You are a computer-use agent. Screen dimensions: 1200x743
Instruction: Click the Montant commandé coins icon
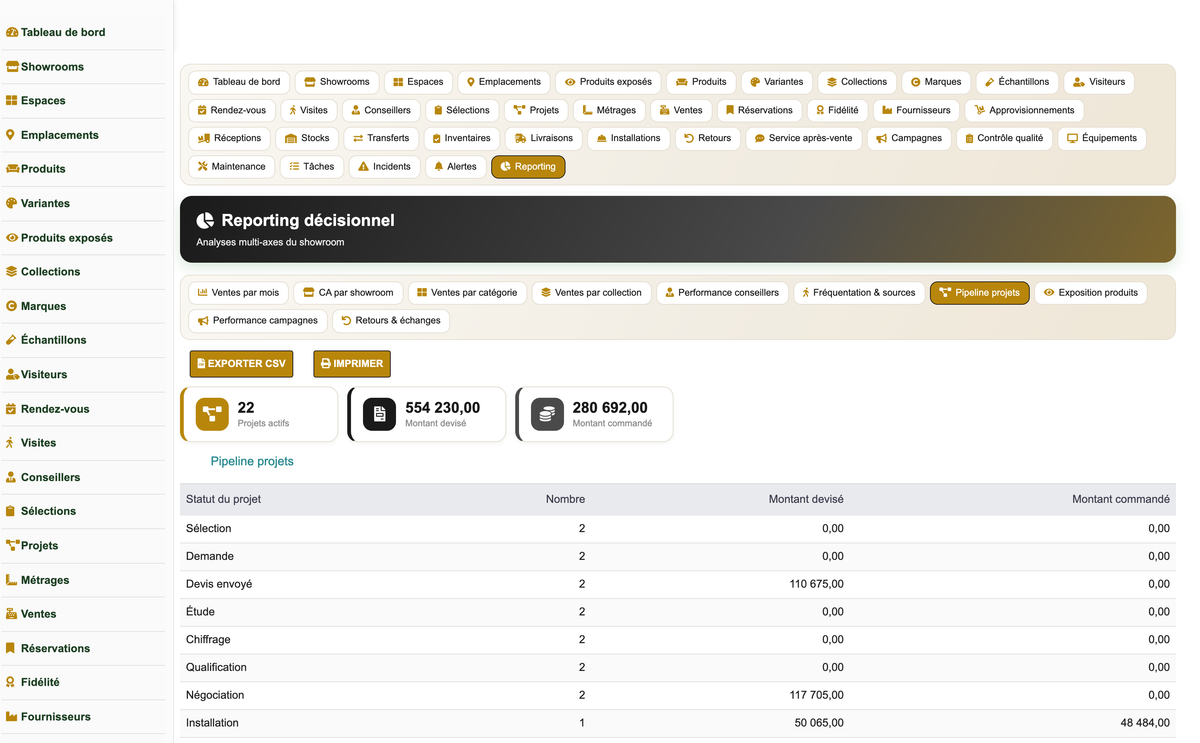(x=547, y=414)
